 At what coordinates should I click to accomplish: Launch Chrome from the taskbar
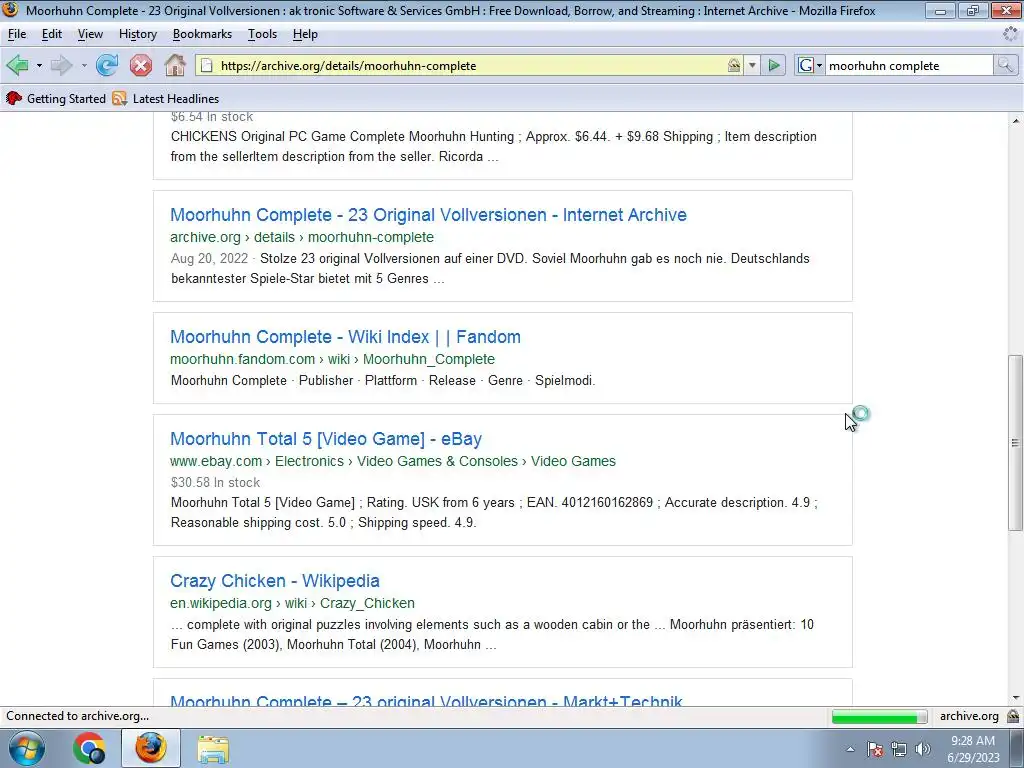coord(89,748)
